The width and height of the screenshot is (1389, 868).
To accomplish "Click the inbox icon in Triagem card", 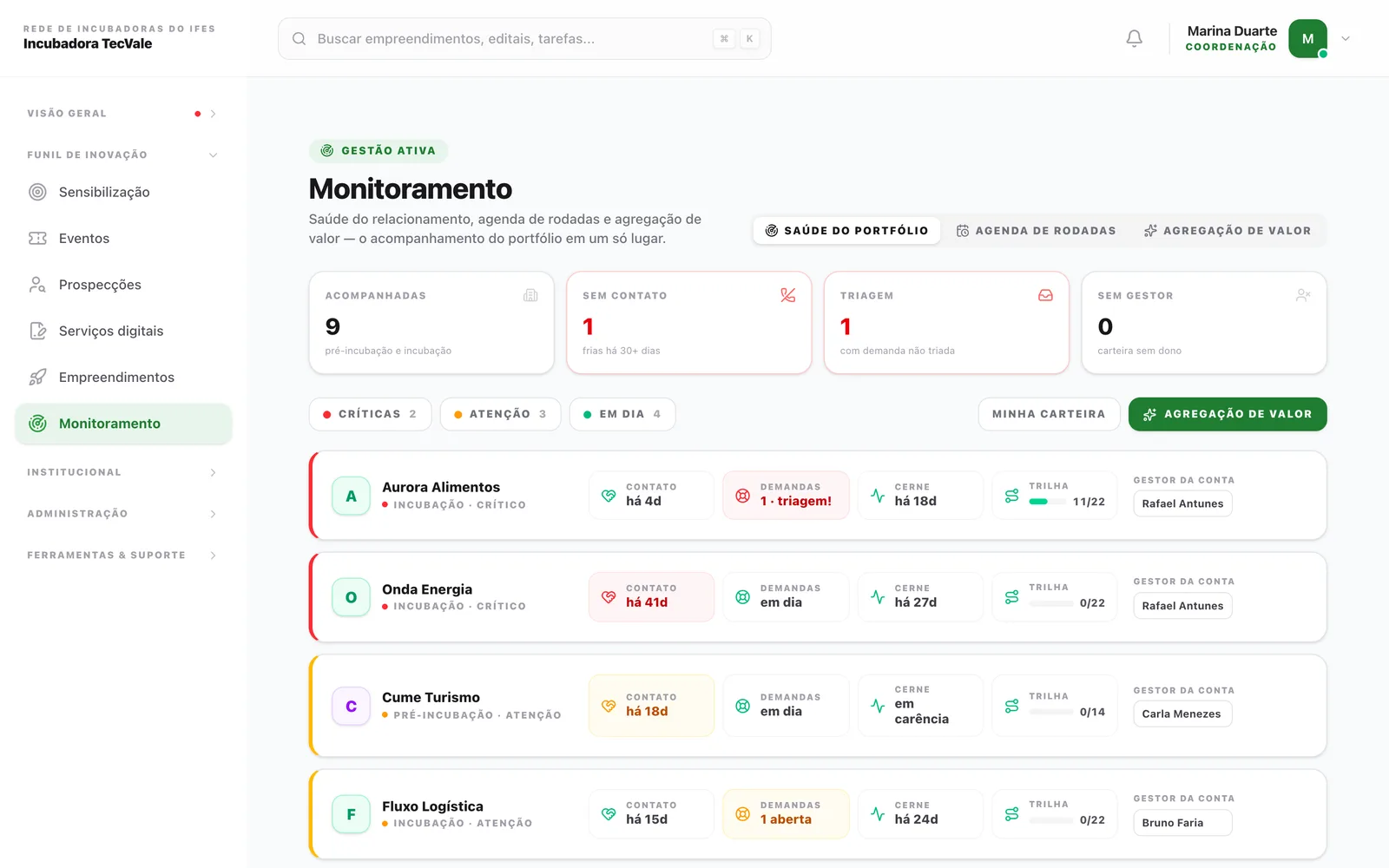I will pos(1045,295).
